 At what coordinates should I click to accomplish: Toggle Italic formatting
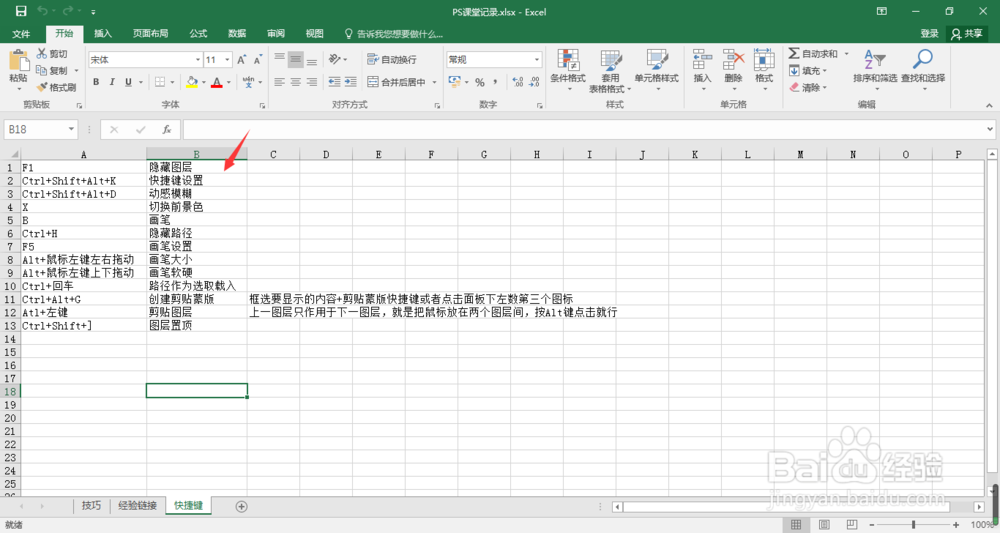coord(112,82)
